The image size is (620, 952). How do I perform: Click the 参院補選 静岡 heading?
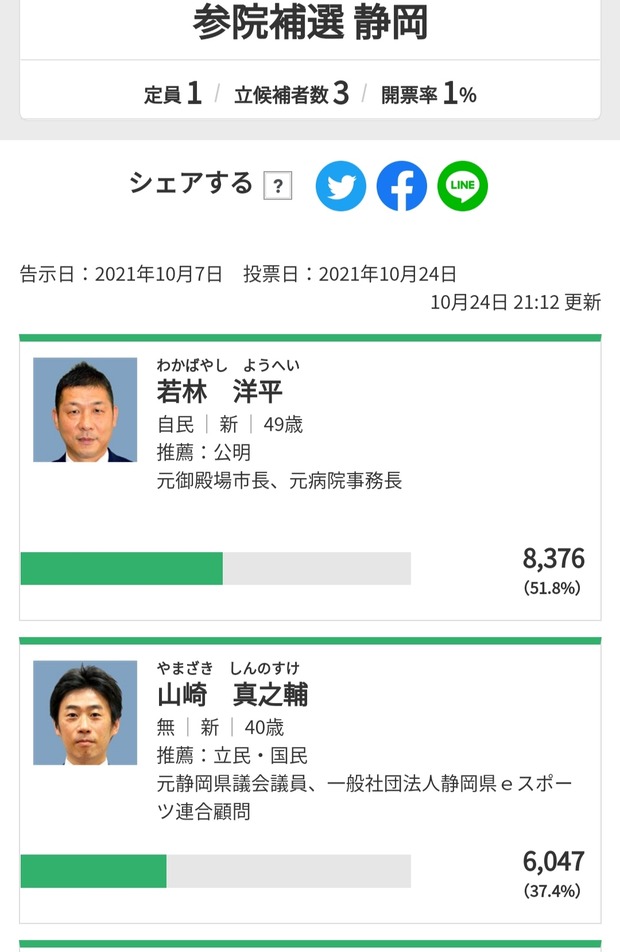pos(310,24)
